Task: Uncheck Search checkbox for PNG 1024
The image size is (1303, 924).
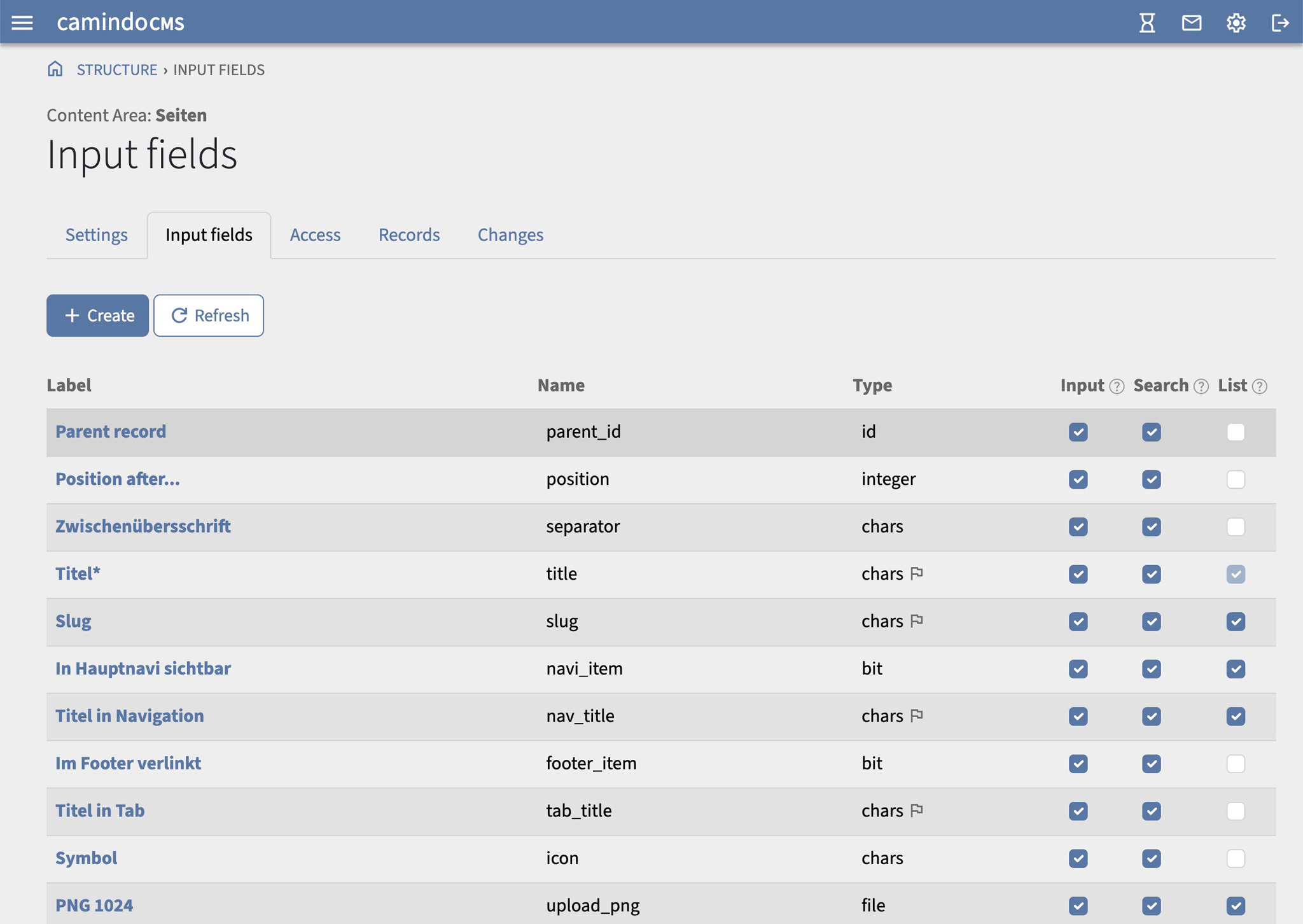Action: coord(1151,906)
